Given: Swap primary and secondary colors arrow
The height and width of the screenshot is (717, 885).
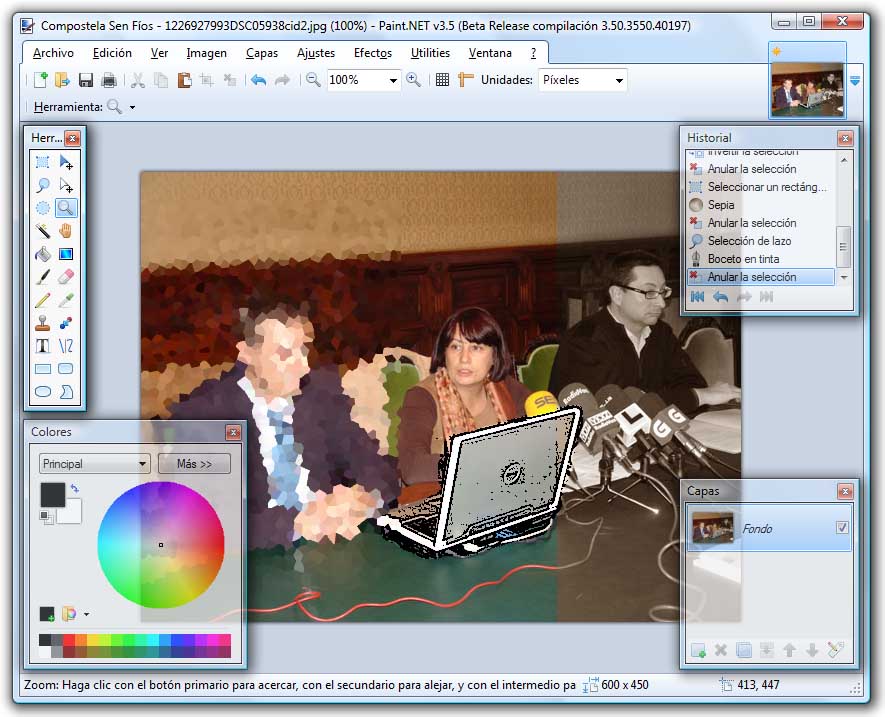Looking at the screenshot, I should coord(75,489).
